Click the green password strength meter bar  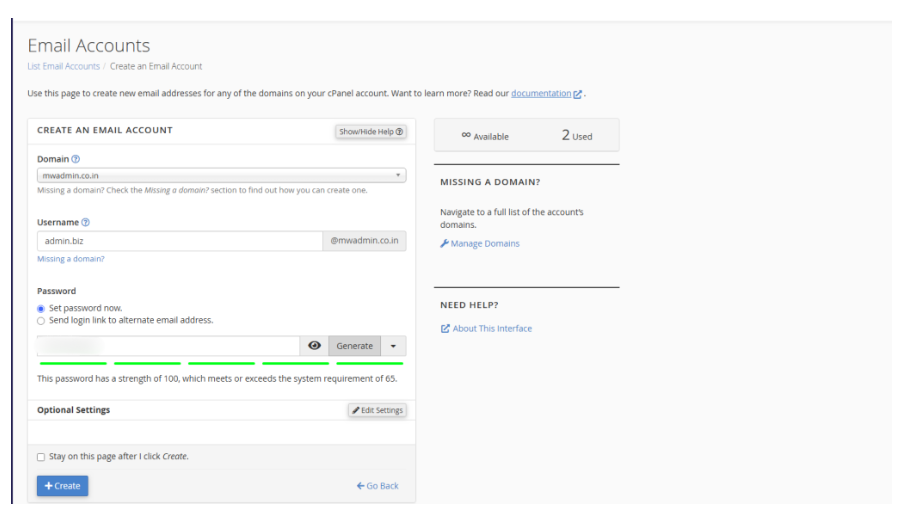coord(220,364)
